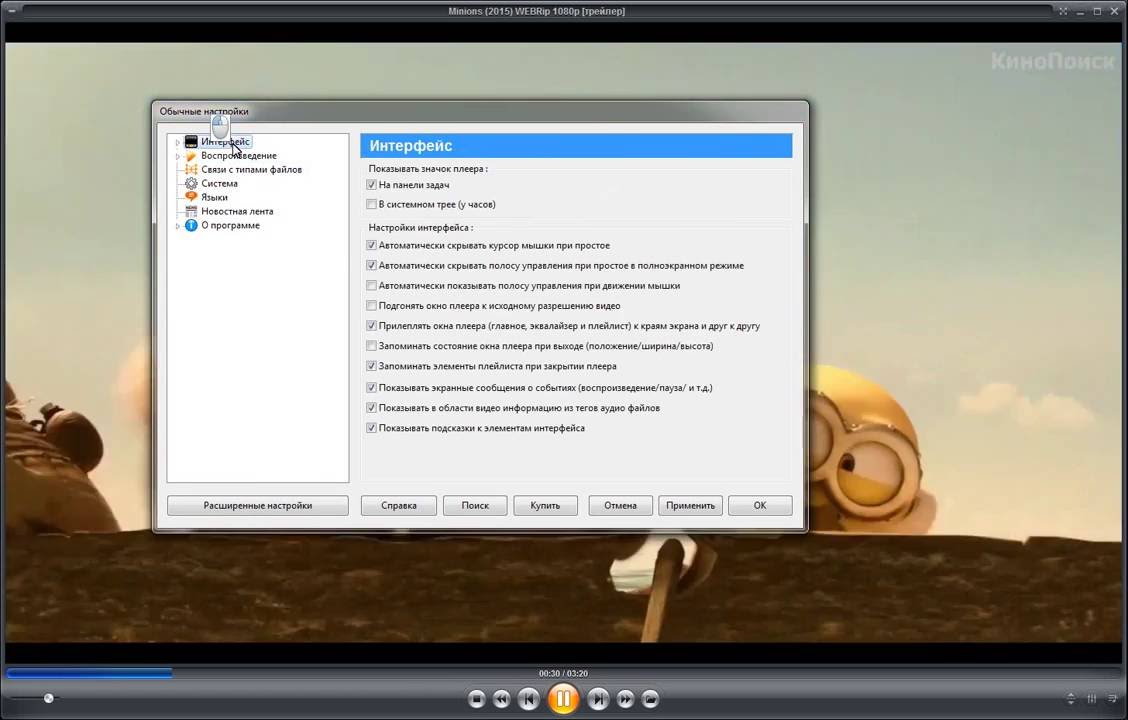Click the Справка button
The width and height of the screenshot is (1128, 720).
point(399,506)
